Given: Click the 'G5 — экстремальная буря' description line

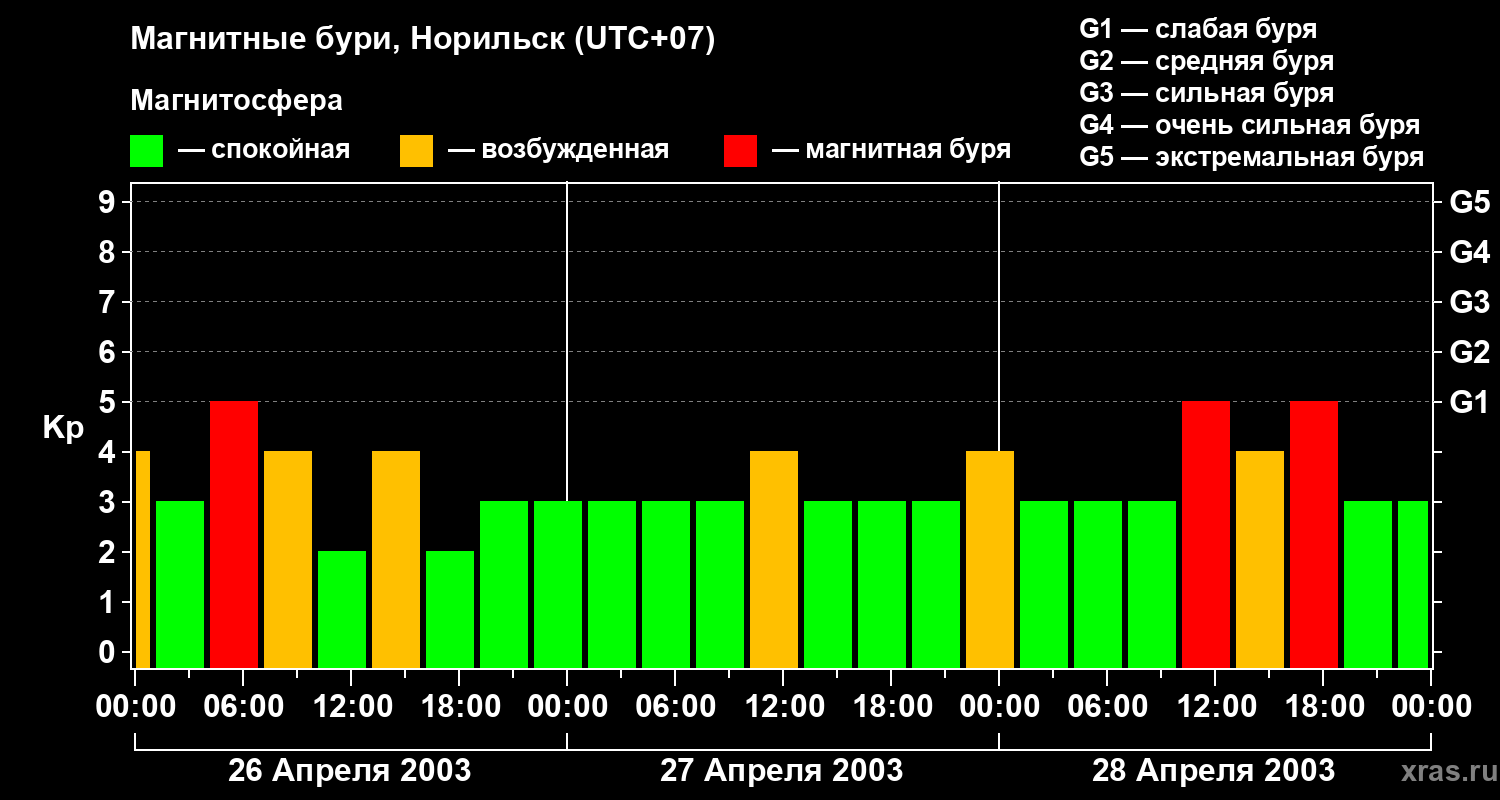Looking at the screenshot, I should (1251, 157).
